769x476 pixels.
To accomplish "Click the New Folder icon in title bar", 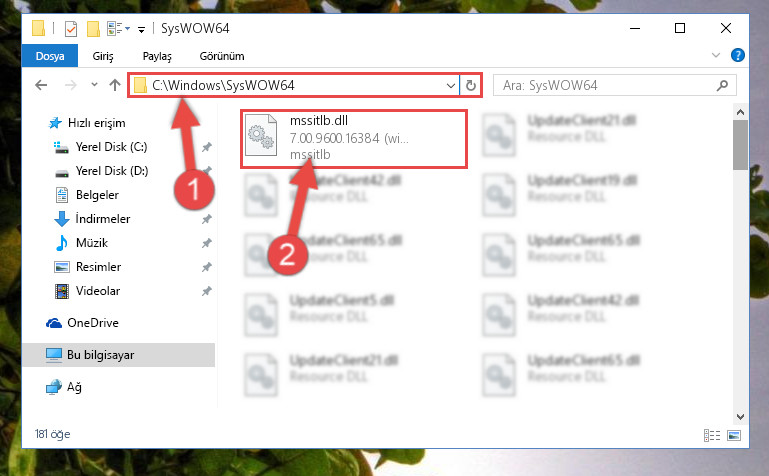I will pos(93,29).
